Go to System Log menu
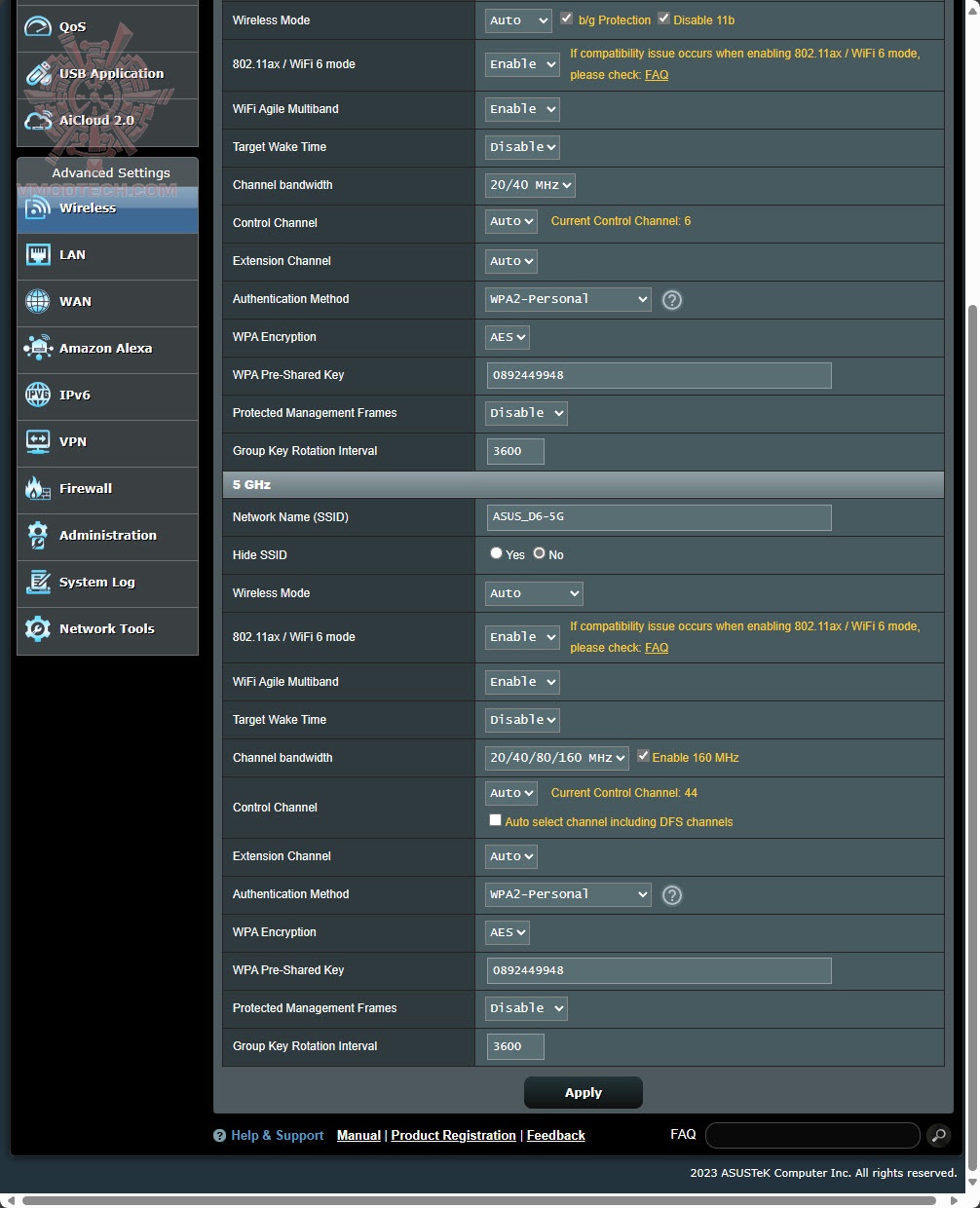Screen dimensions: 980x1208 [x=107, y=583]
